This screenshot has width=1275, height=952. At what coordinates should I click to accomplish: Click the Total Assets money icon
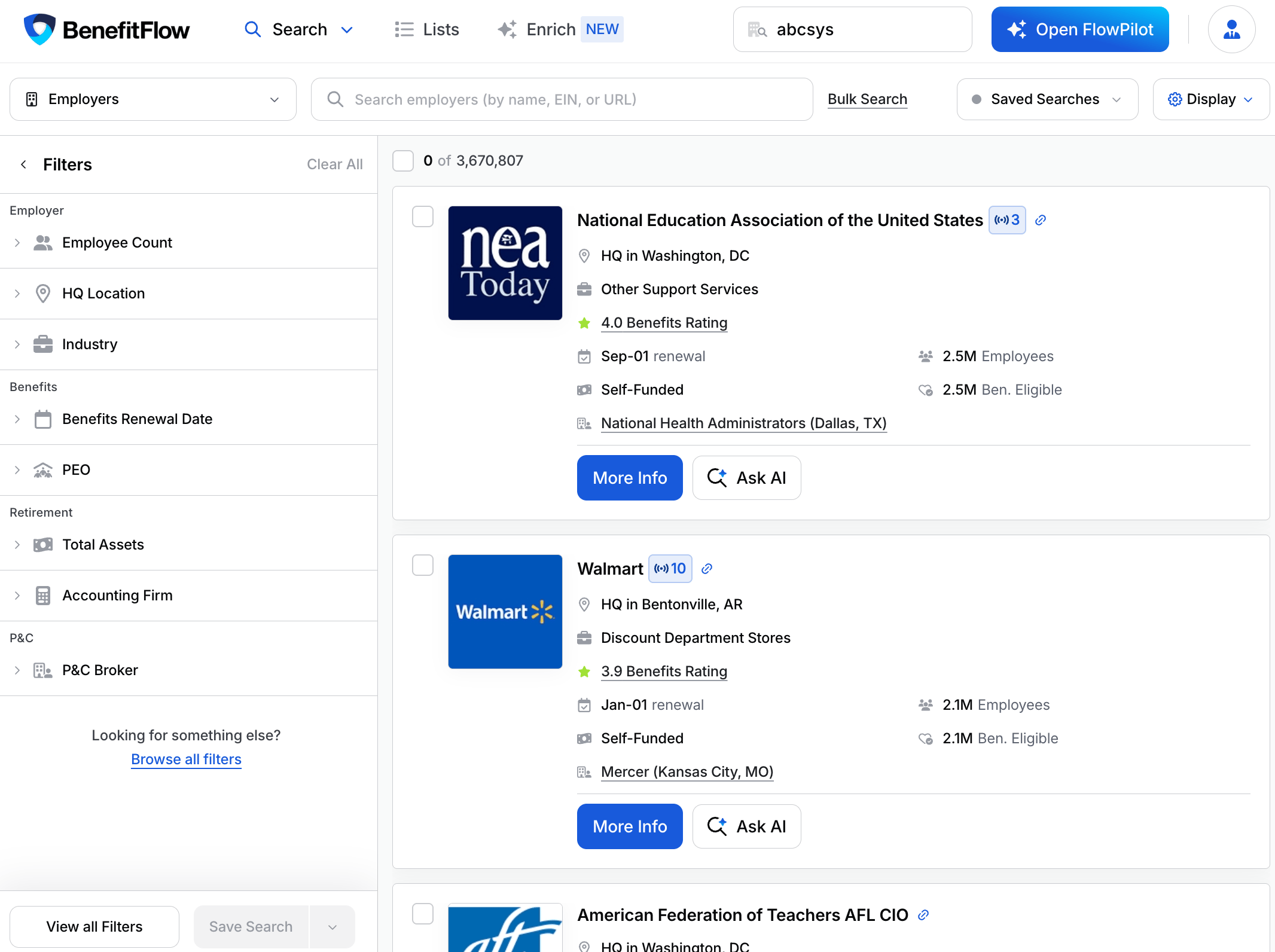(x=43, y=545)
